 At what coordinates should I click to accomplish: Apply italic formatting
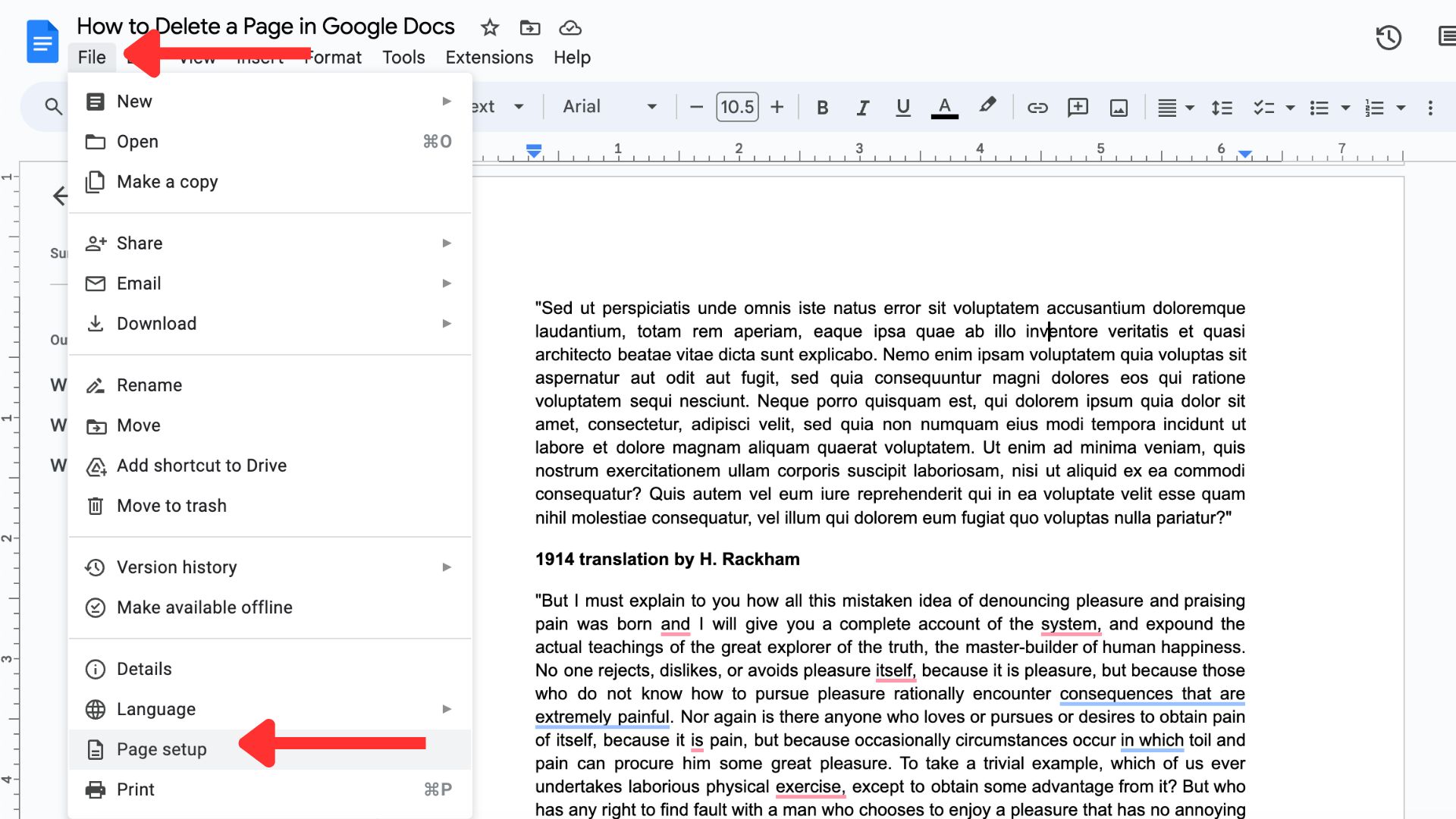click(x=862, y=107)
